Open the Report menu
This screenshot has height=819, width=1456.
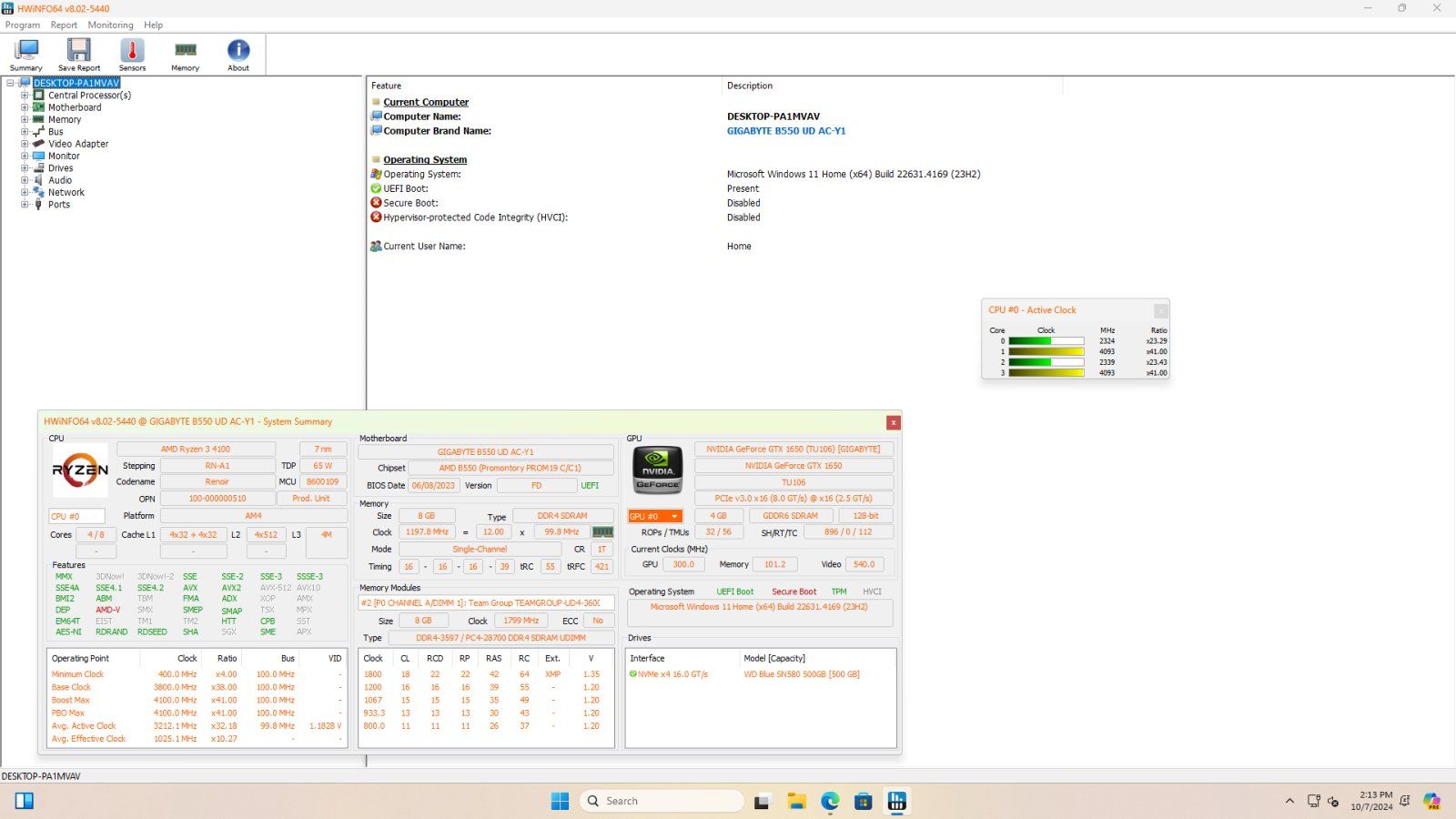[64, 25]
